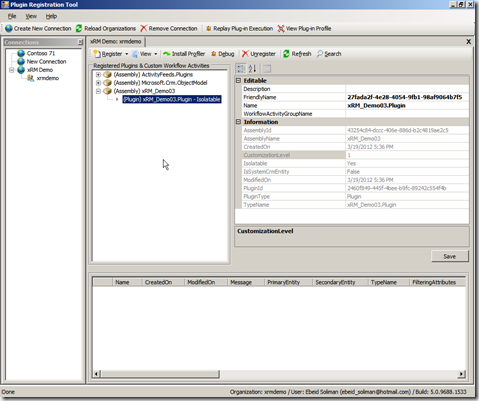479x401 pixels.
Task: Click the TypeName column header
Action: [388, 282]
